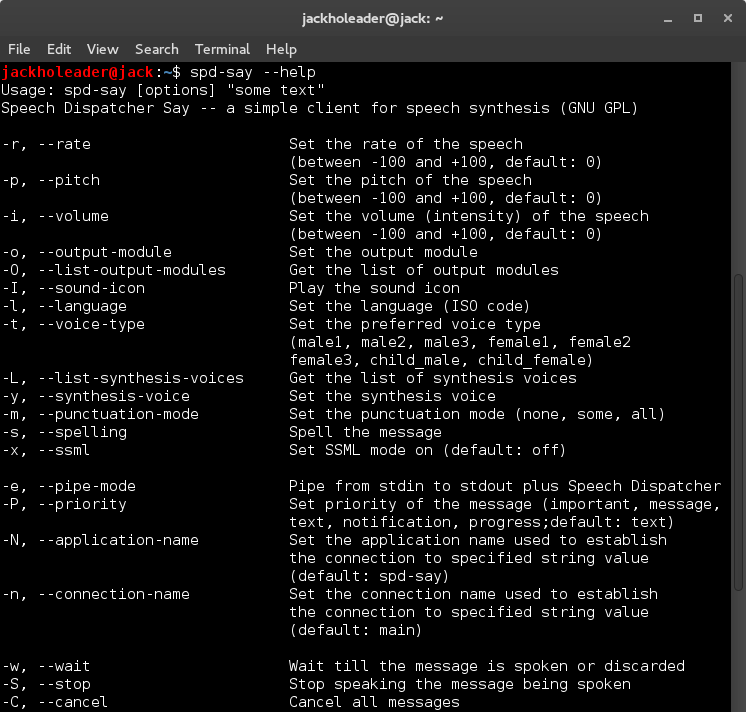Click the jackholeader@jack prompt text
The image size is (746, 712).
pos(77,72)
